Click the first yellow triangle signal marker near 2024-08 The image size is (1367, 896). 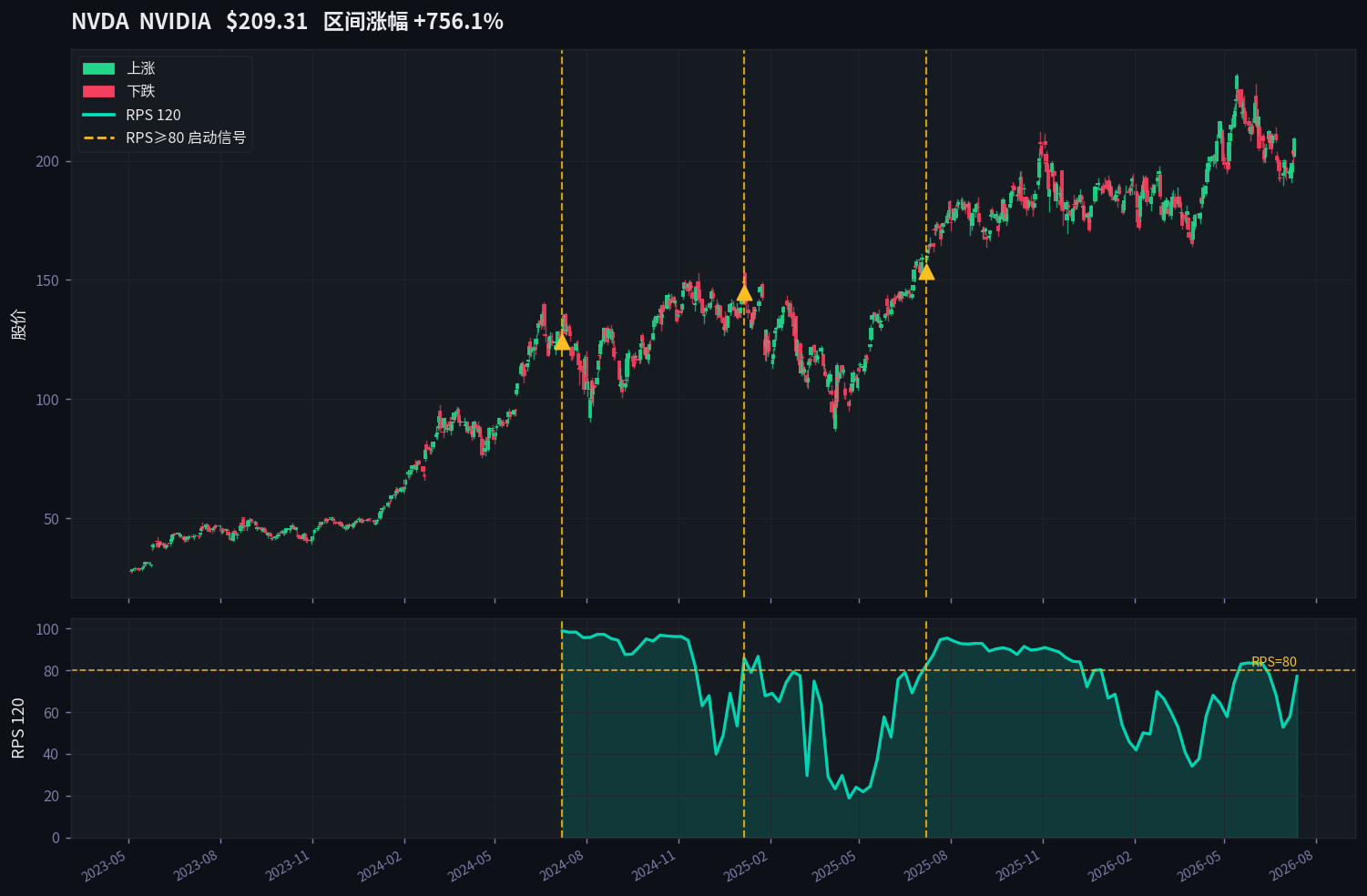point(562,341)
